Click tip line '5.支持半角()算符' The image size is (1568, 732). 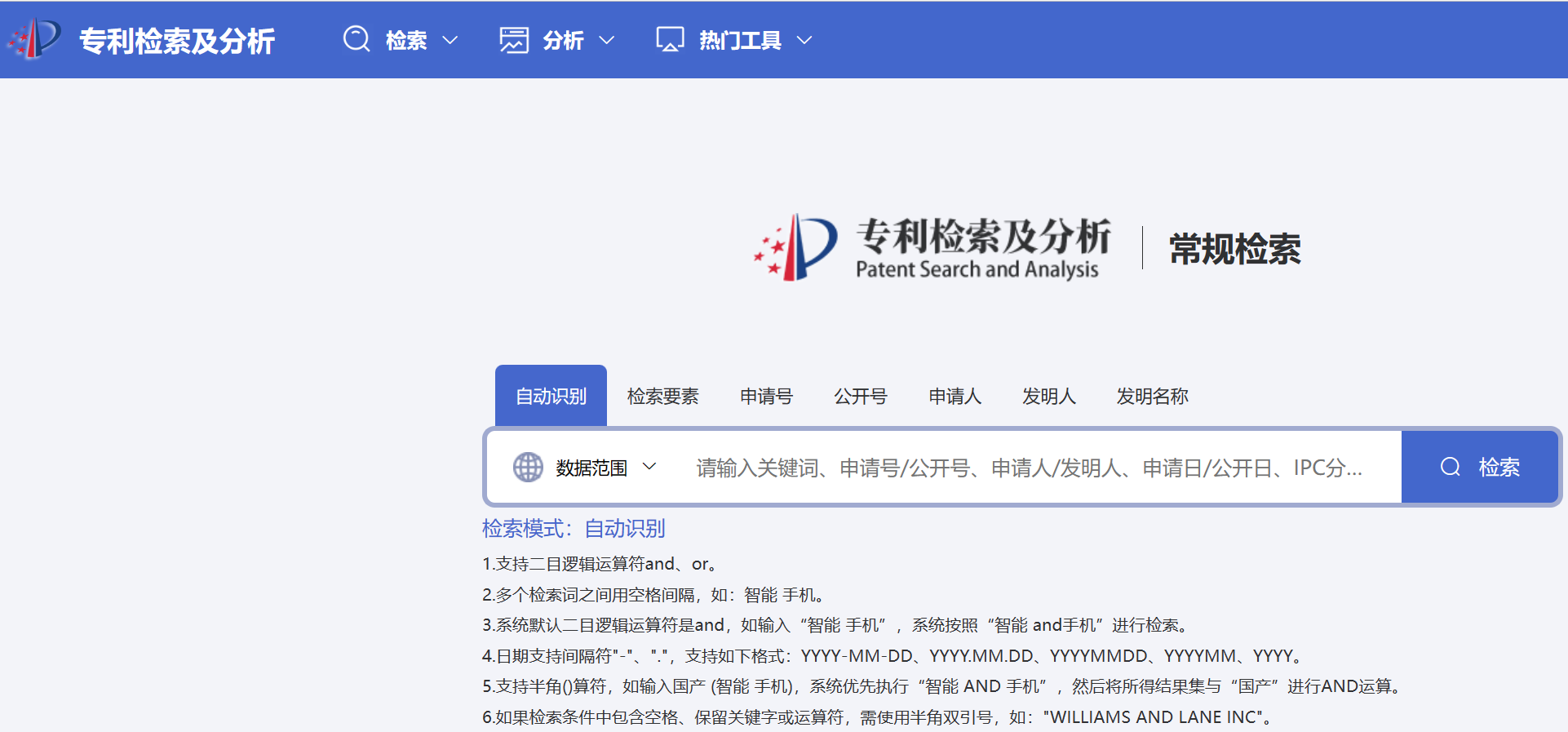pos(943,686)
